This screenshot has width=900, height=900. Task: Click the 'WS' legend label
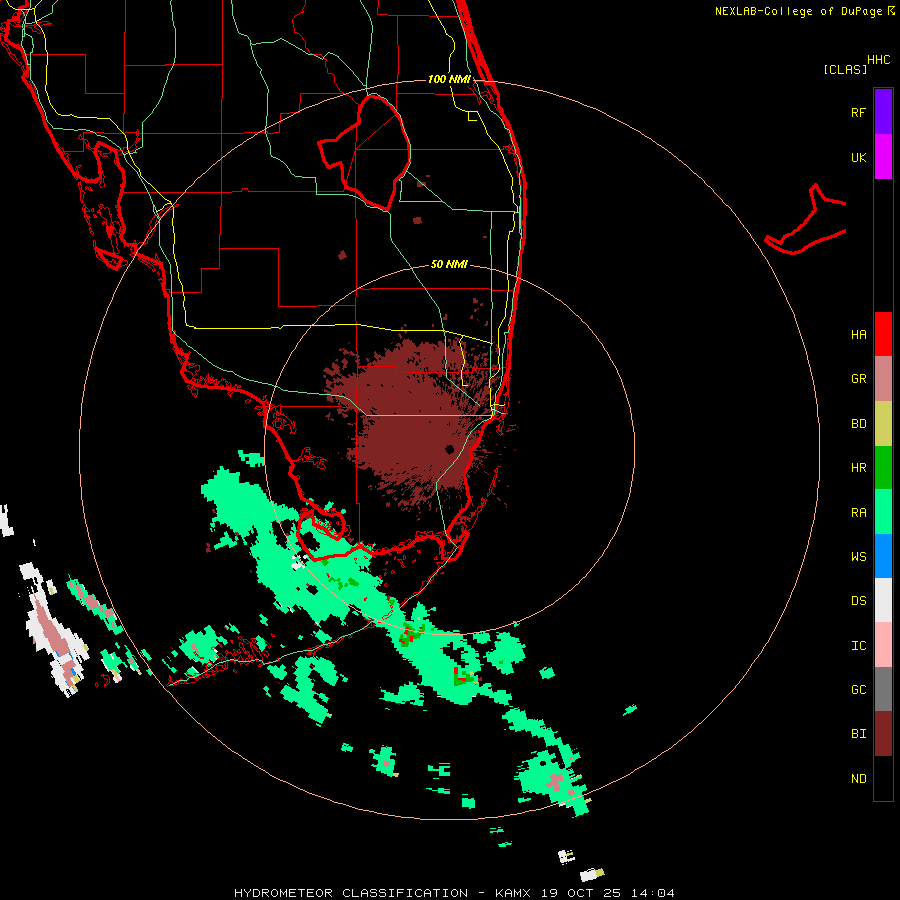click(858, 557)
